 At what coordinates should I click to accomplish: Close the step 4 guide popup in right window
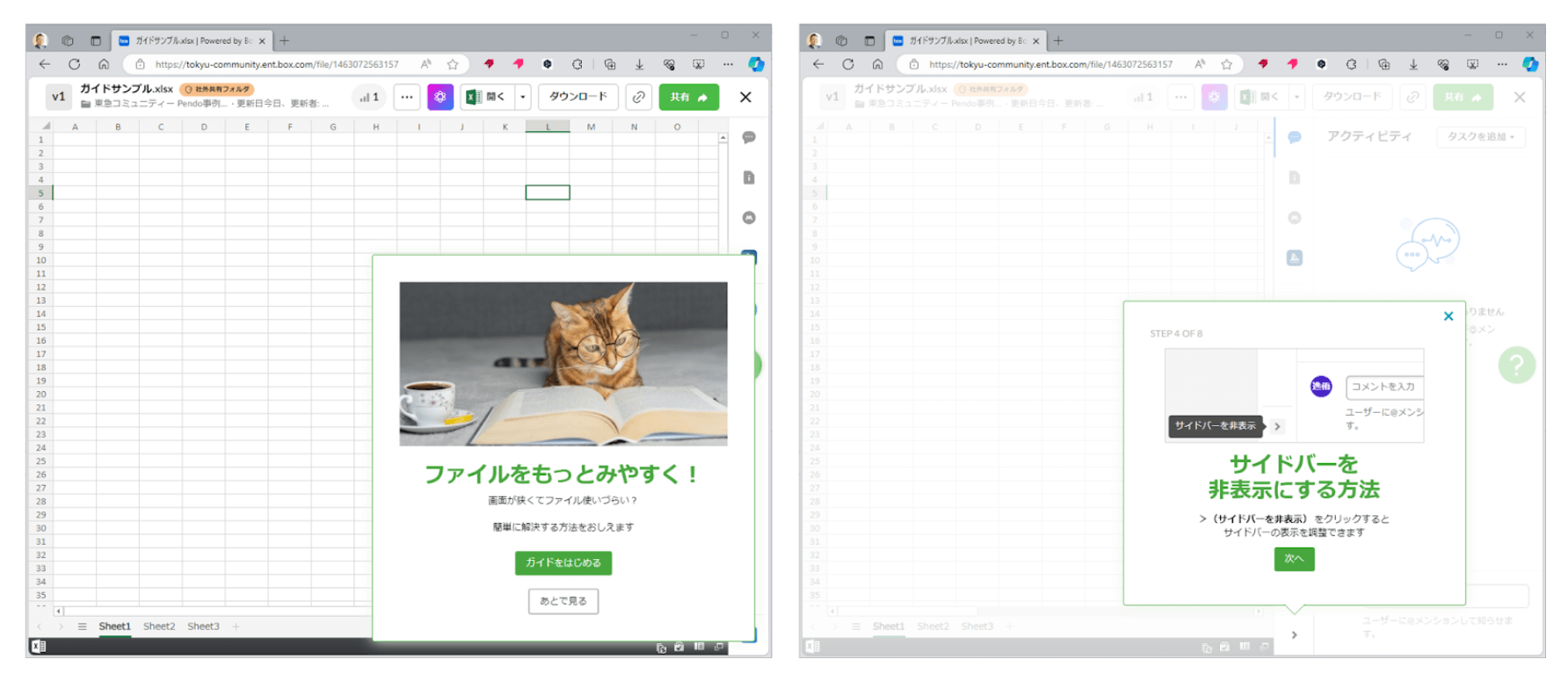[x=1448, y=316]
